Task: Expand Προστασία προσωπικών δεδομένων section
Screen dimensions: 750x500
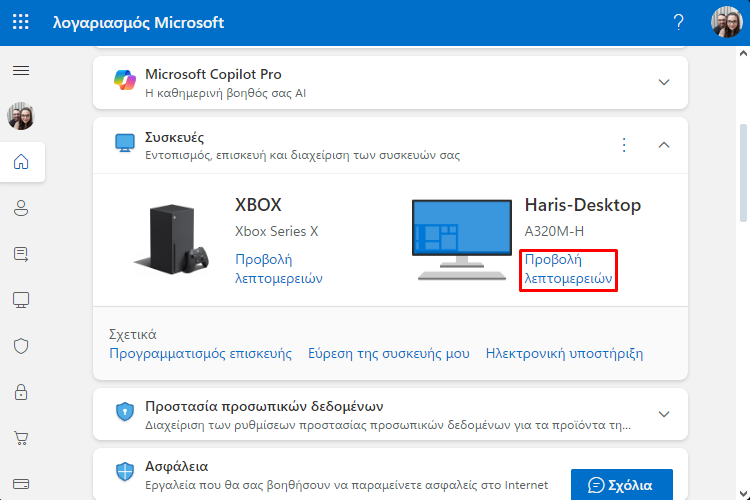Action: pos(664,414)
